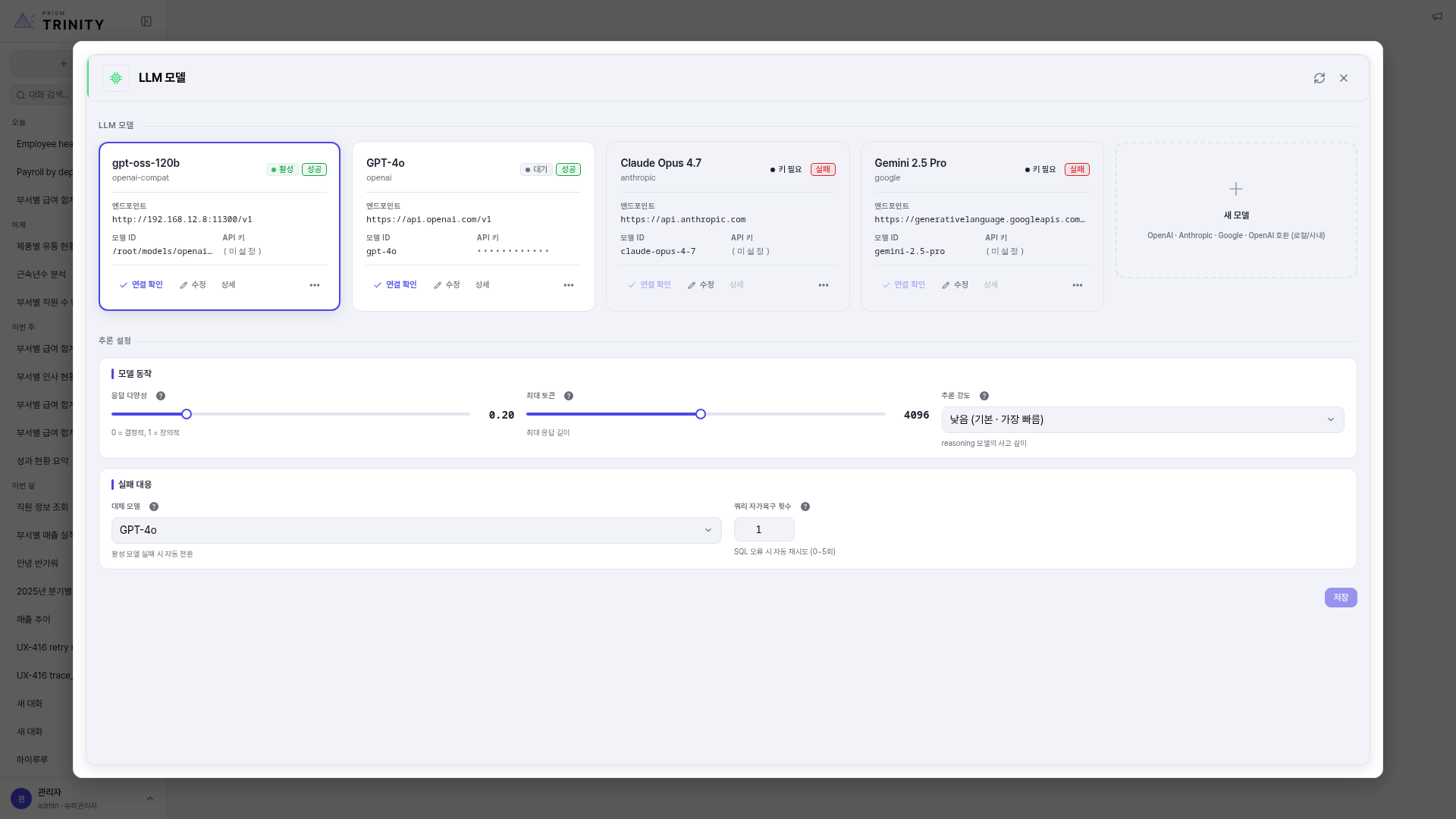Open more options for GPT-4o card
Image resolution: width=1456 pixels, height=819 pixels.
569,285
